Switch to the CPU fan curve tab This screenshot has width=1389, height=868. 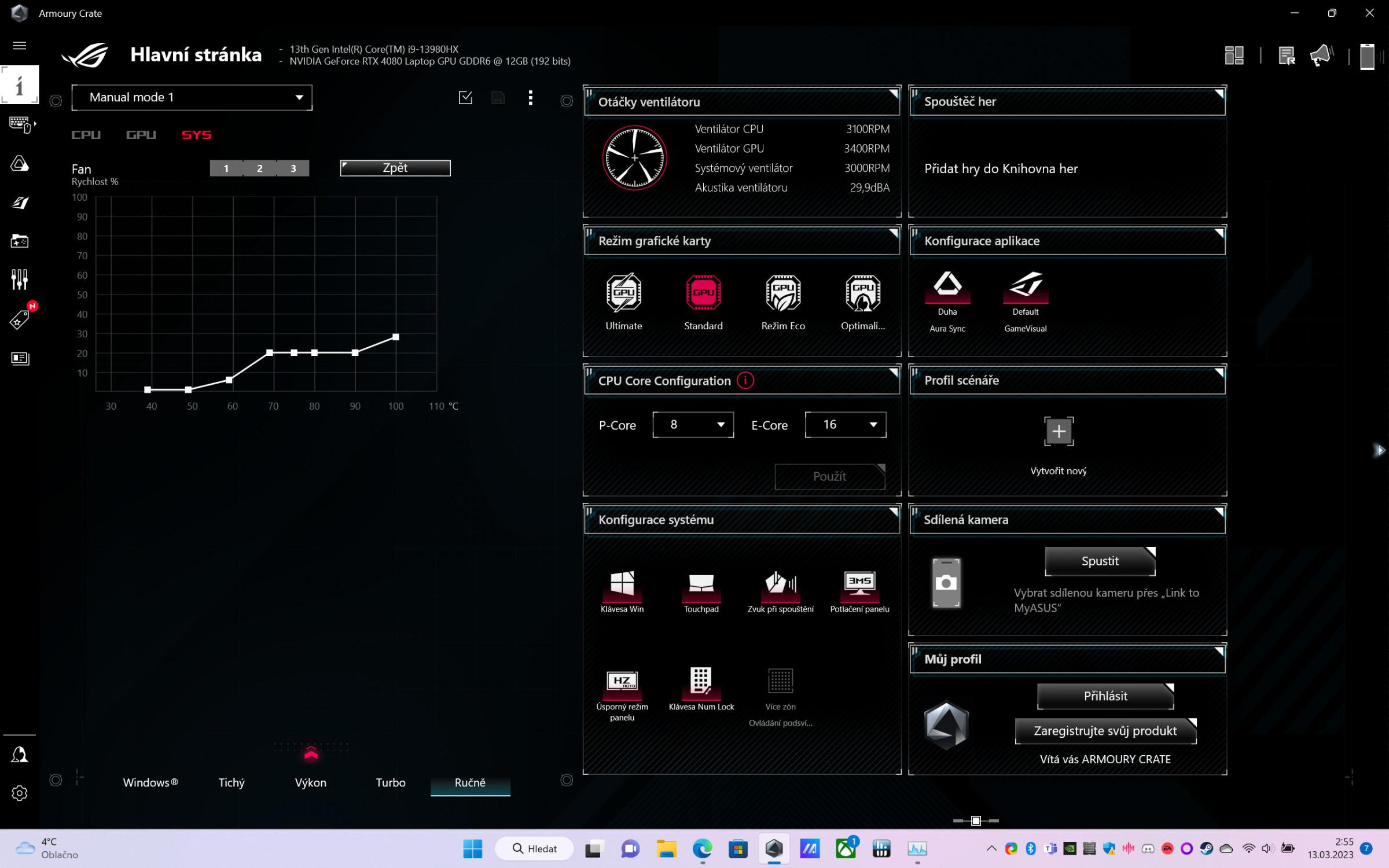[86, 135]
